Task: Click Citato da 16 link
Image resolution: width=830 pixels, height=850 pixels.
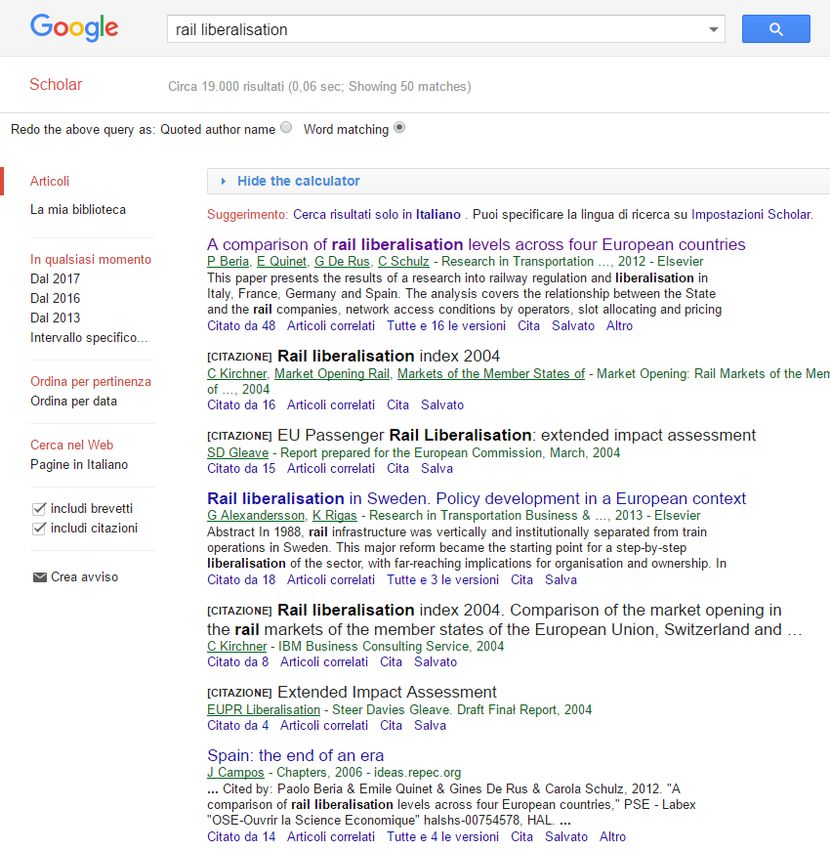Action: tap(241, 405)
